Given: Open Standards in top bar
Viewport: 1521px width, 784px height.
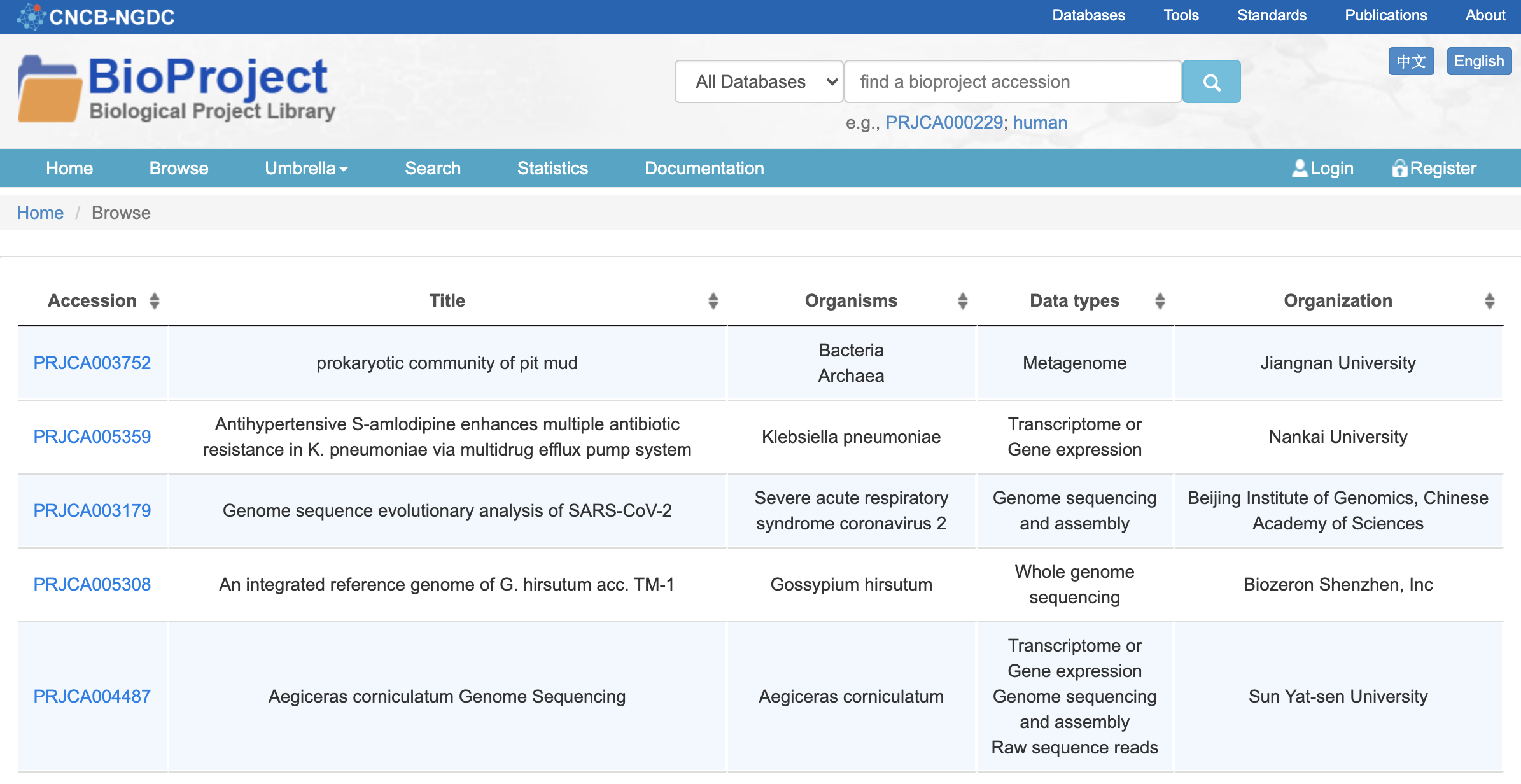Looking at the screenshot, I should (x=1272, y=15).
